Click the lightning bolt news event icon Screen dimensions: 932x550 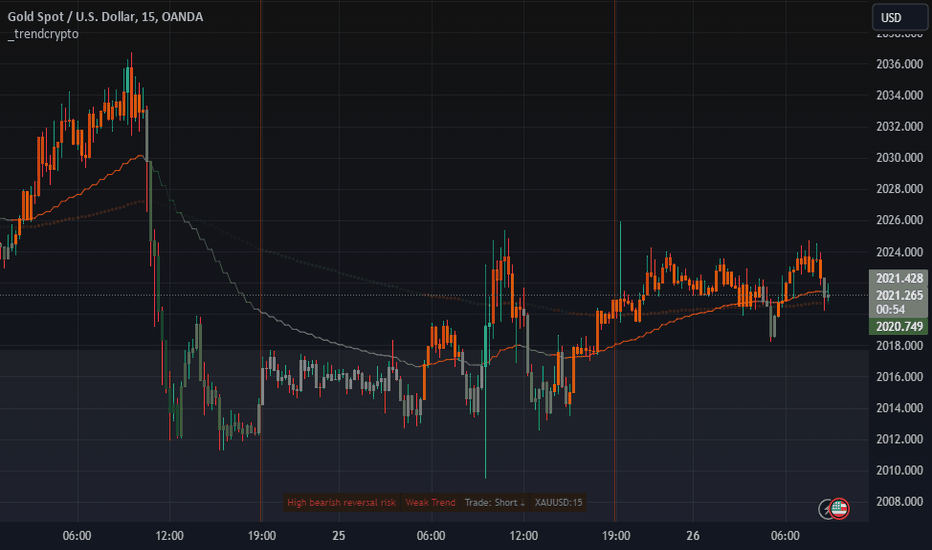pyautogui.click(x=824, y=509)
